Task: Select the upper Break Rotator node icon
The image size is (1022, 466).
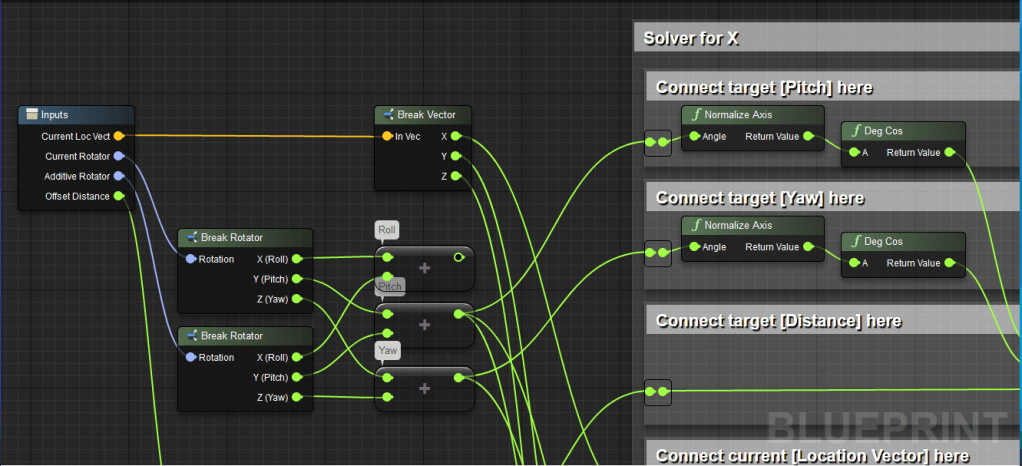Action: click(x=190, y=238)
